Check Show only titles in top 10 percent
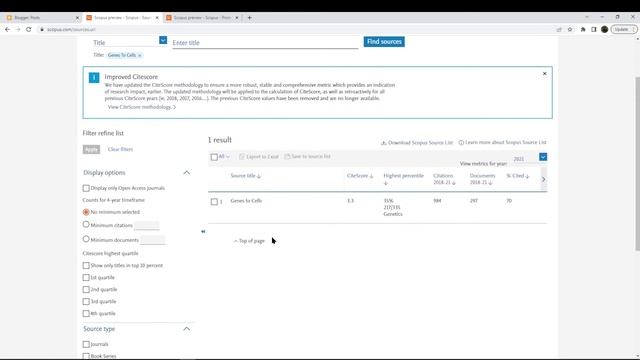 pos(86,266)
